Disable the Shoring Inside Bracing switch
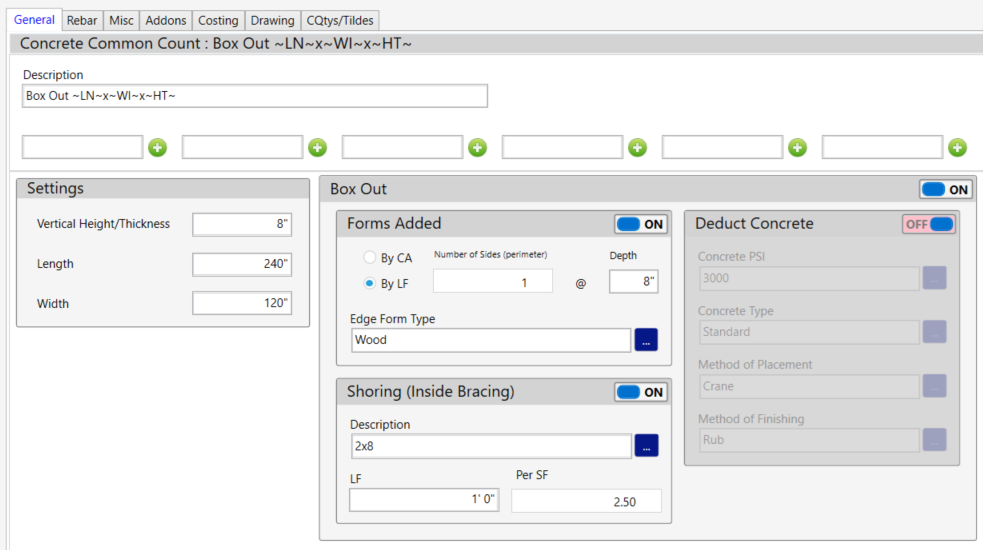The height and width of the screenshot is (550, 983). tap(641, 392)
